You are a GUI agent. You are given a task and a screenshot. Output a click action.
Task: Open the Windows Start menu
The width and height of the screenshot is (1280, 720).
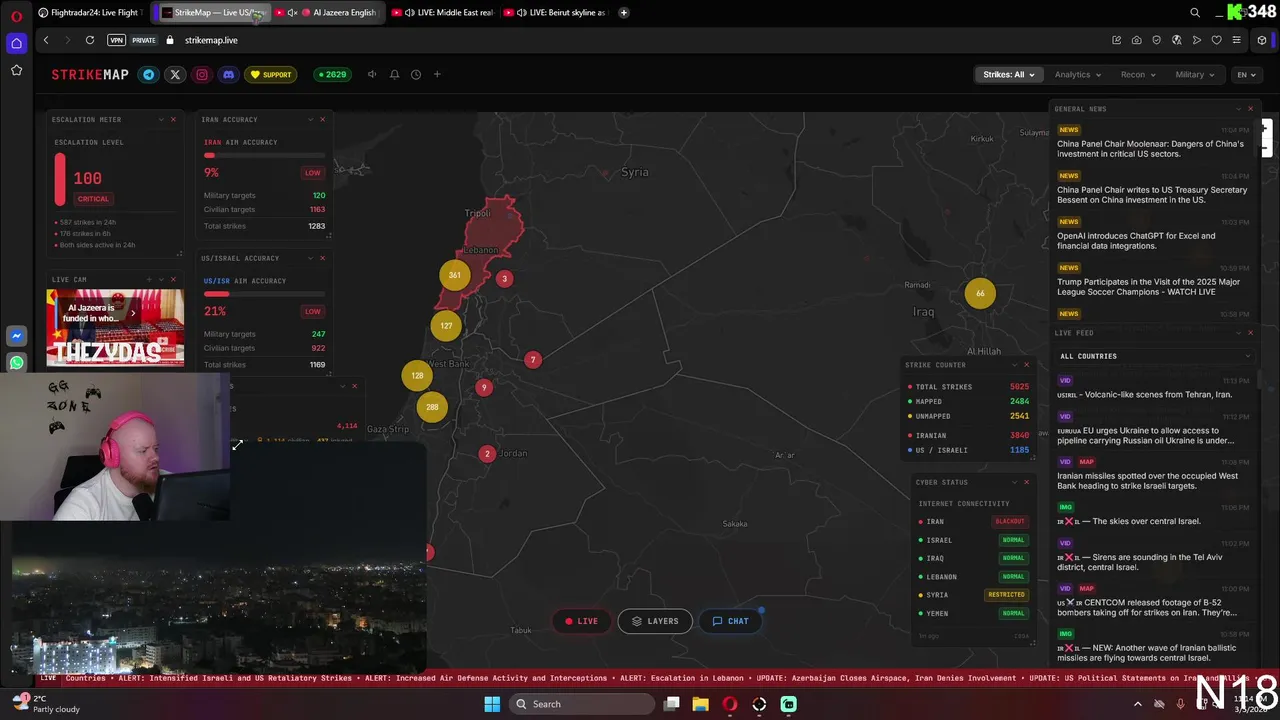(492, 704)
